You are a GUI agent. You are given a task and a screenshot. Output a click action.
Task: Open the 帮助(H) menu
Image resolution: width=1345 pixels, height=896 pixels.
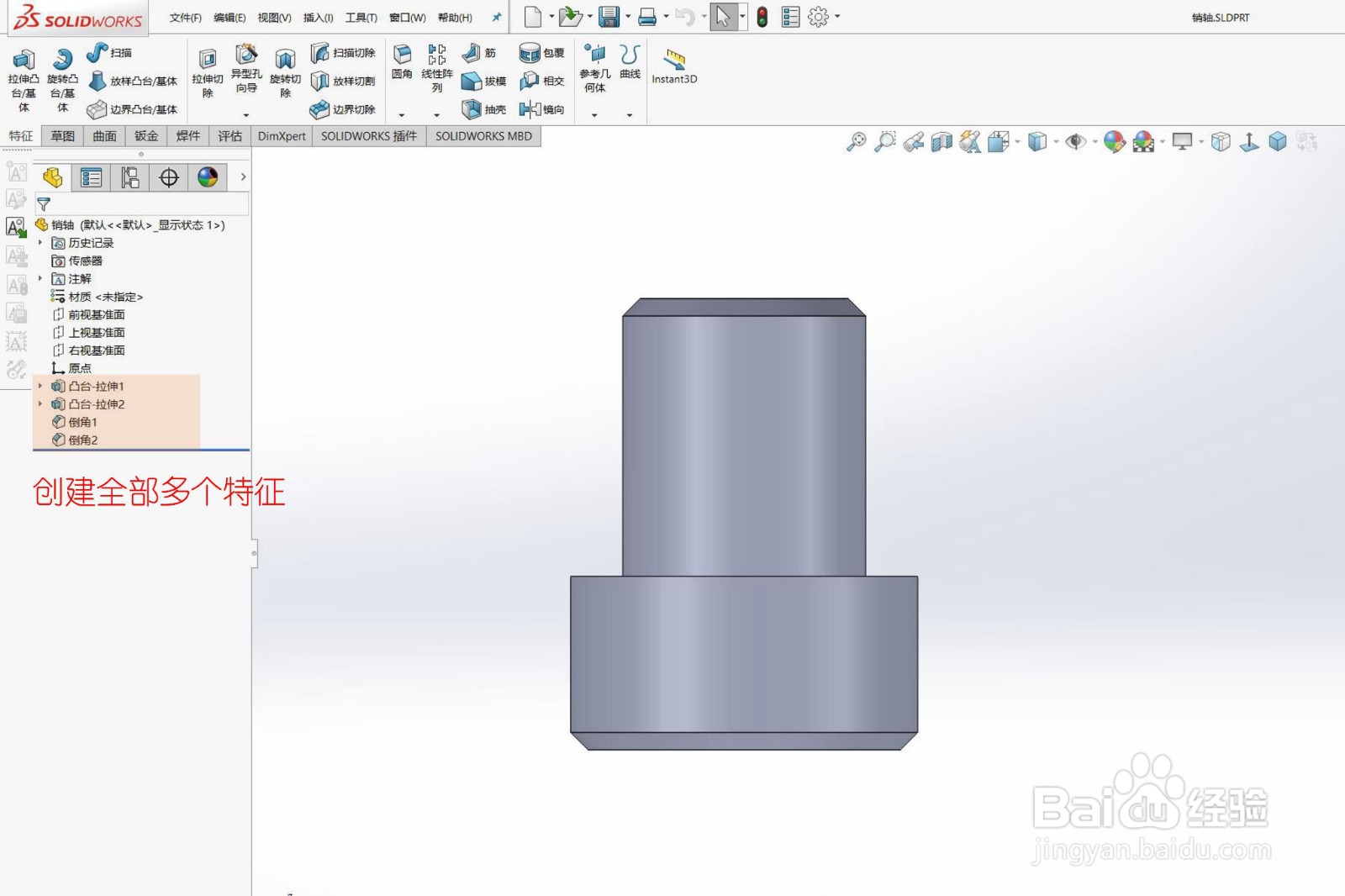(455, 18)
